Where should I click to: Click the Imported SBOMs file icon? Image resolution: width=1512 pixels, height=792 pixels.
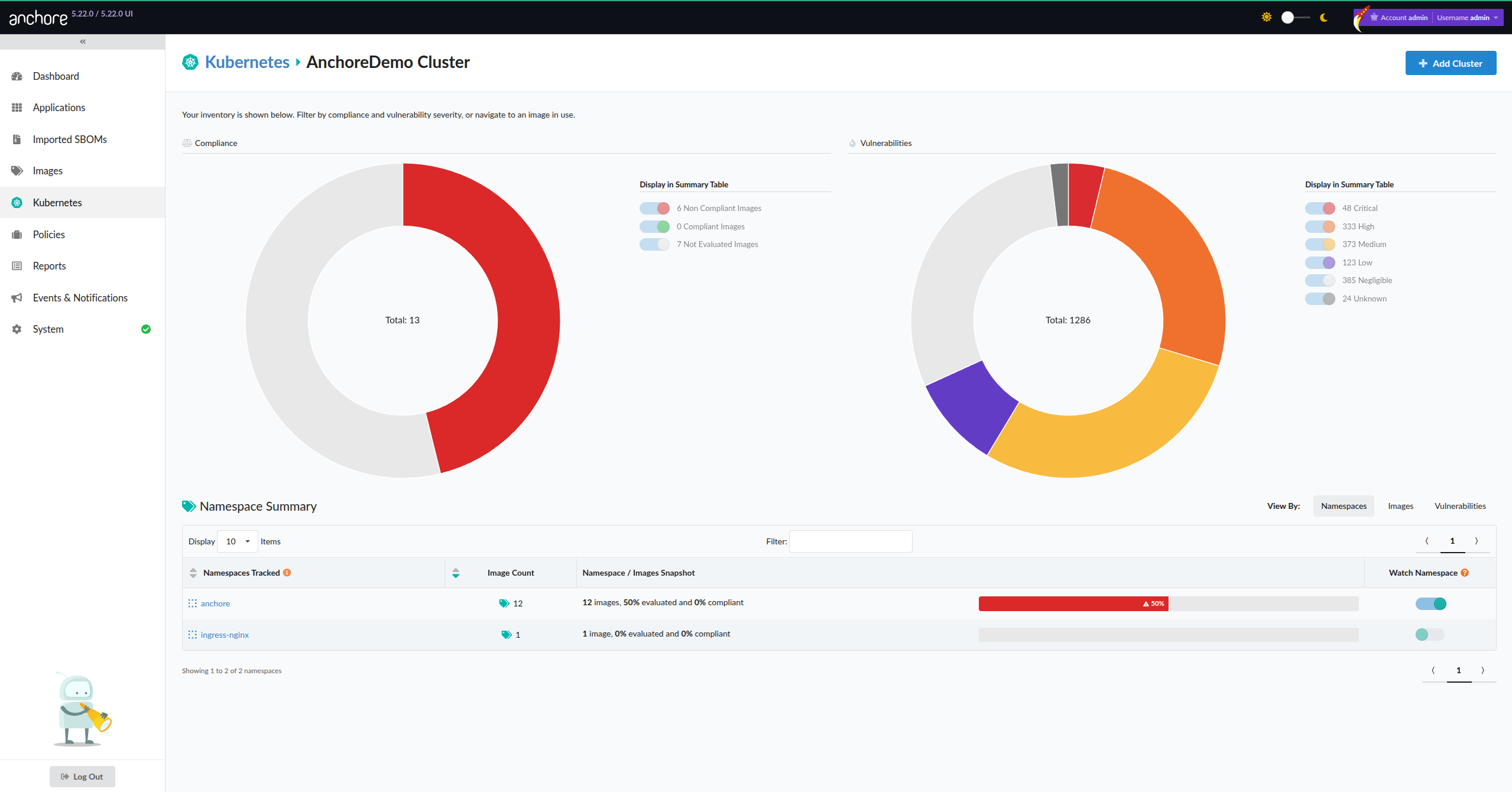pos(17,139)
